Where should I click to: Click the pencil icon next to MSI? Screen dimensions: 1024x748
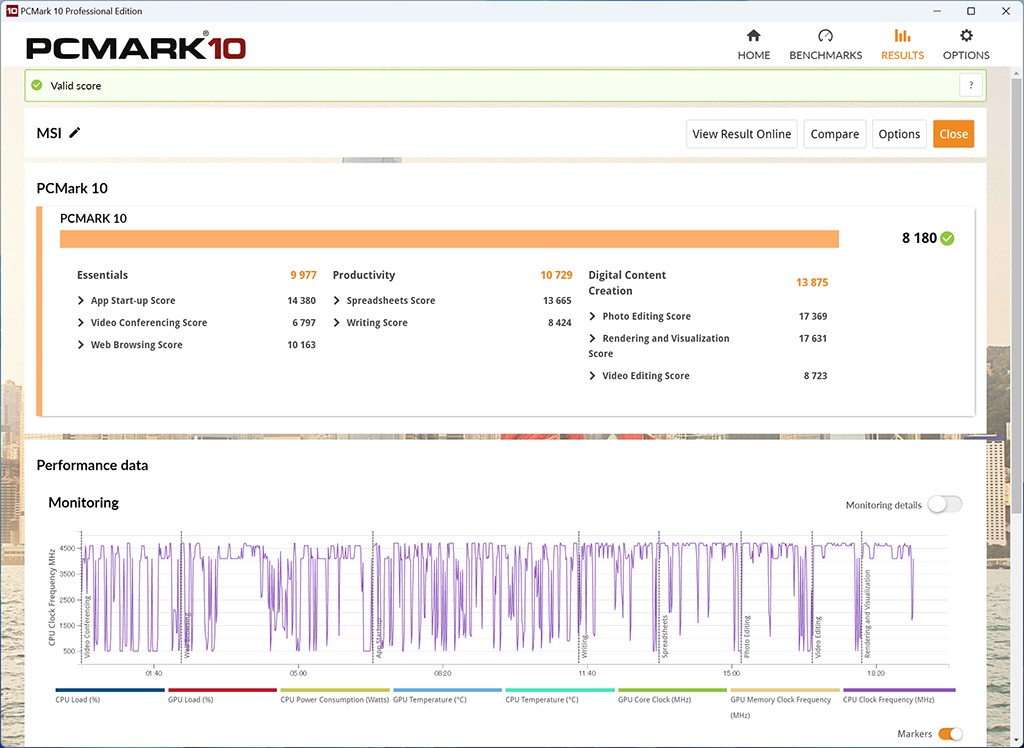(75, 133)
